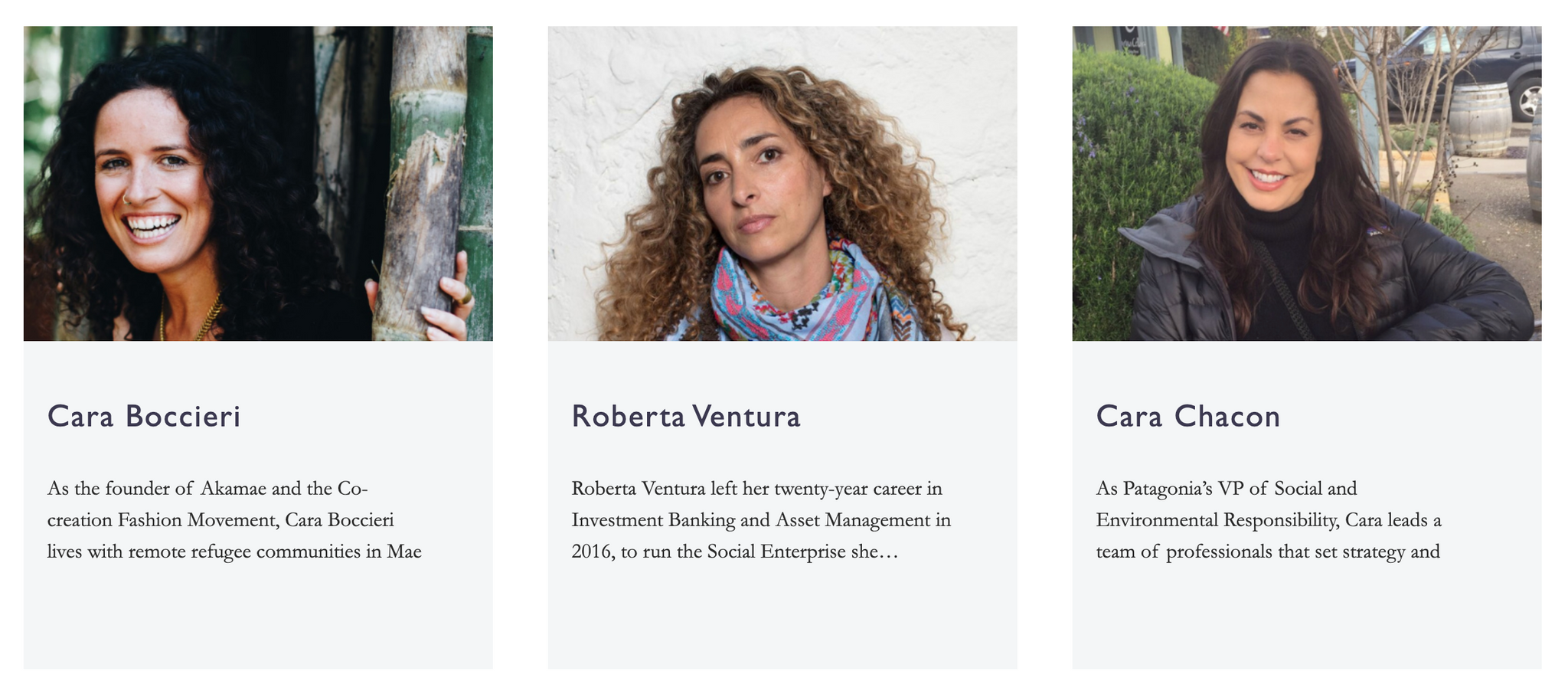
Task: Click Roberta Ventura's portrait image
Action: click(x=782, y=183)
